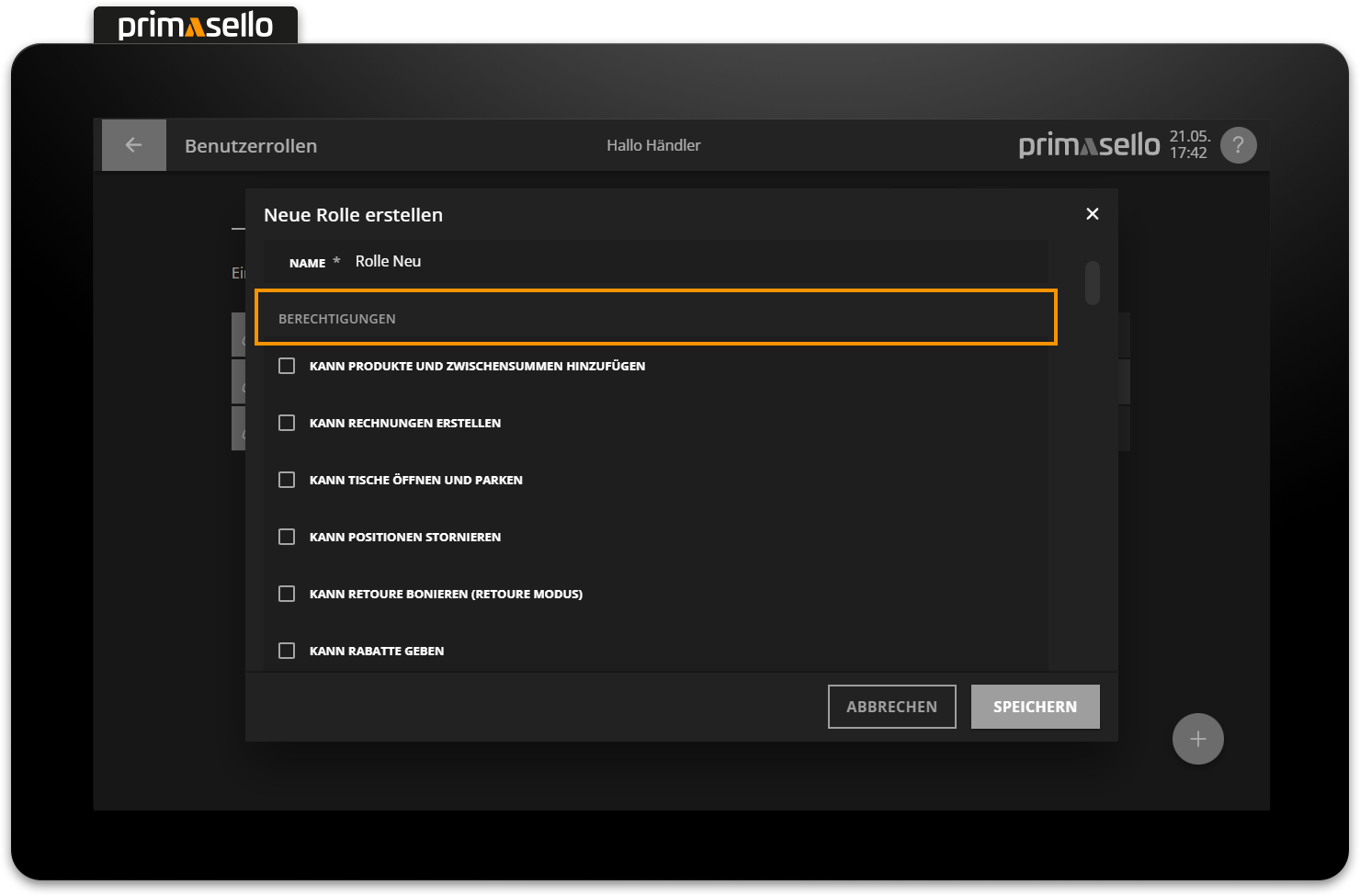
Task: Tick the Kann Rechnungen erstellen checkbox
Action: click(287, 423)
